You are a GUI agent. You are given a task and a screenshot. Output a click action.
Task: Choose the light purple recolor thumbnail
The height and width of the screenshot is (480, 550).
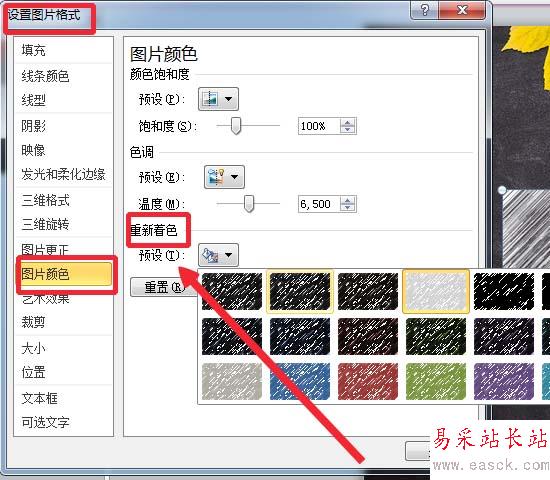click(504, 381)
